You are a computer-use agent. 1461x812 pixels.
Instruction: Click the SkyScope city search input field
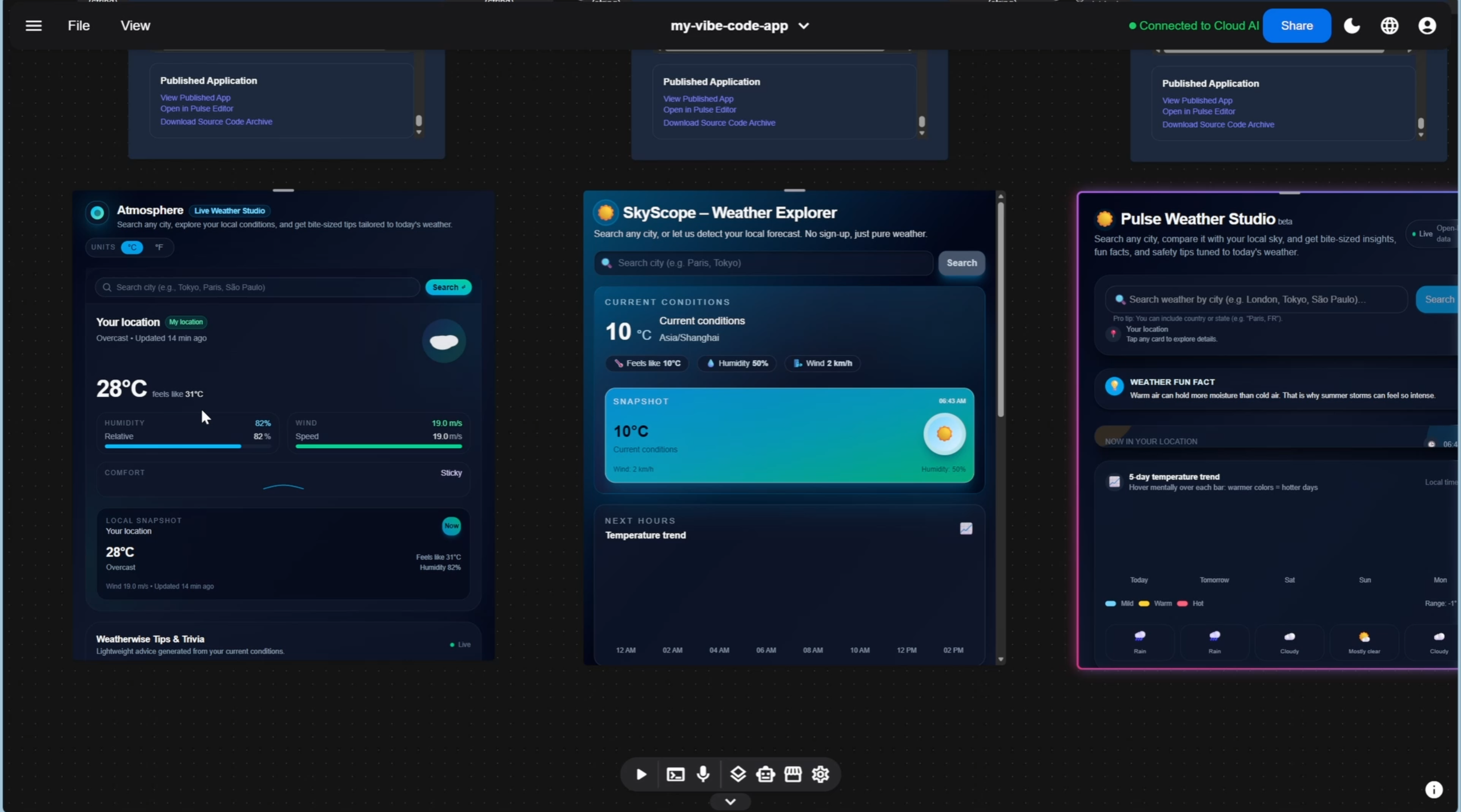point(762,263)
